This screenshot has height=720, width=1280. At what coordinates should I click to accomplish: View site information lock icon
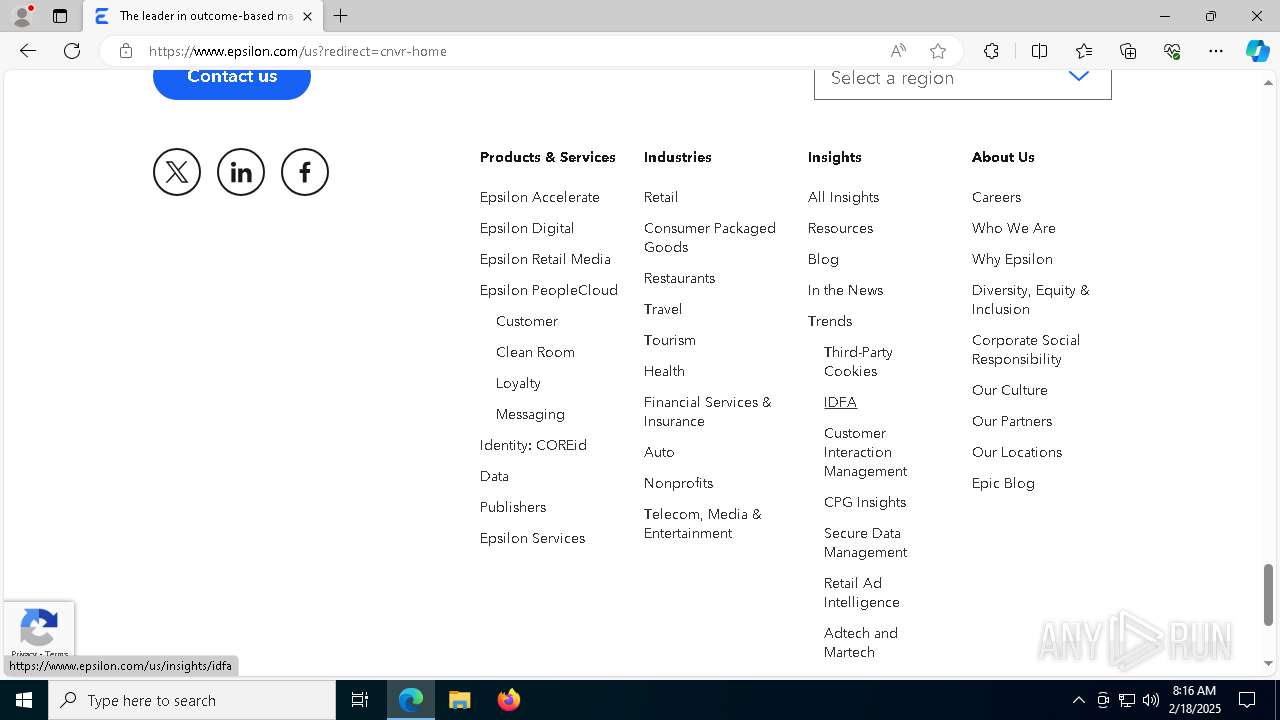125,51
